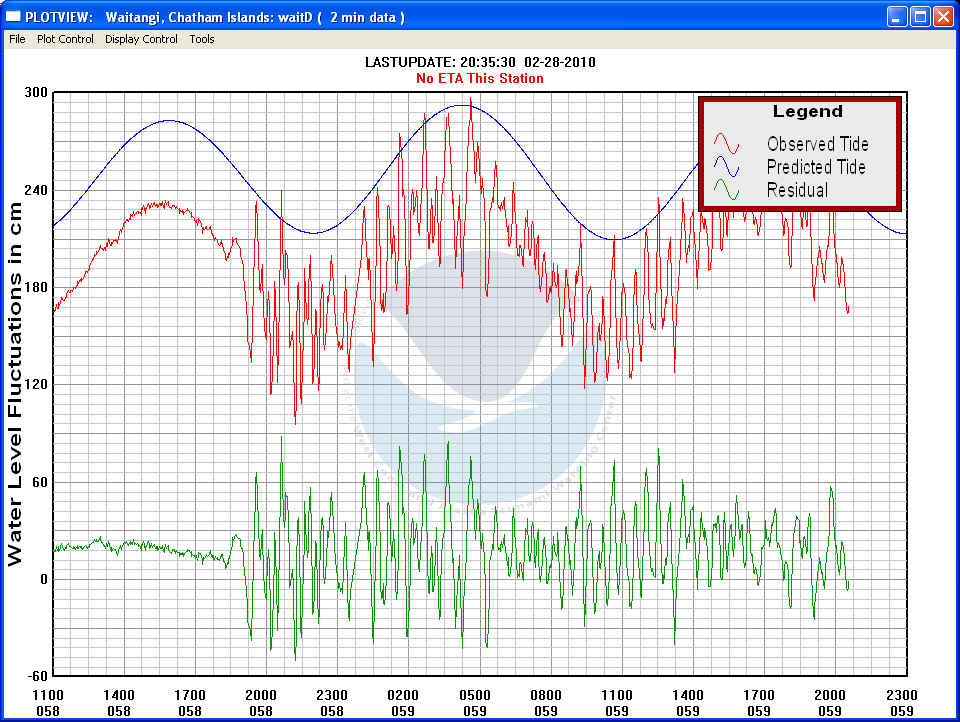960x722 pixels.
Task: Click the blue Predicted Tide wave icon
Action: (726, 167)
